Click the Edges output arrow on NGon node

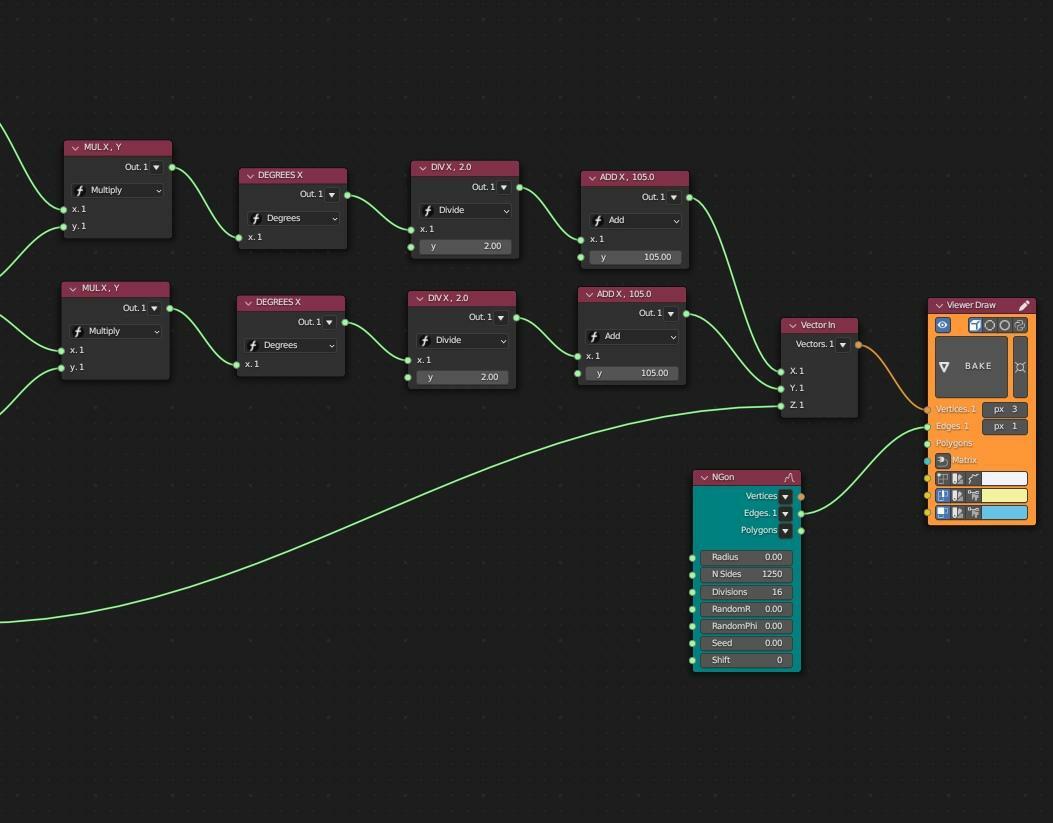[x=785, y=514]
